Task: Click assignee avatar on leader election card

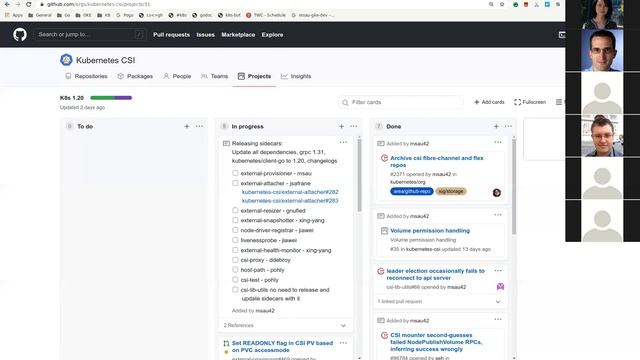Action: (x=500, y=287)
